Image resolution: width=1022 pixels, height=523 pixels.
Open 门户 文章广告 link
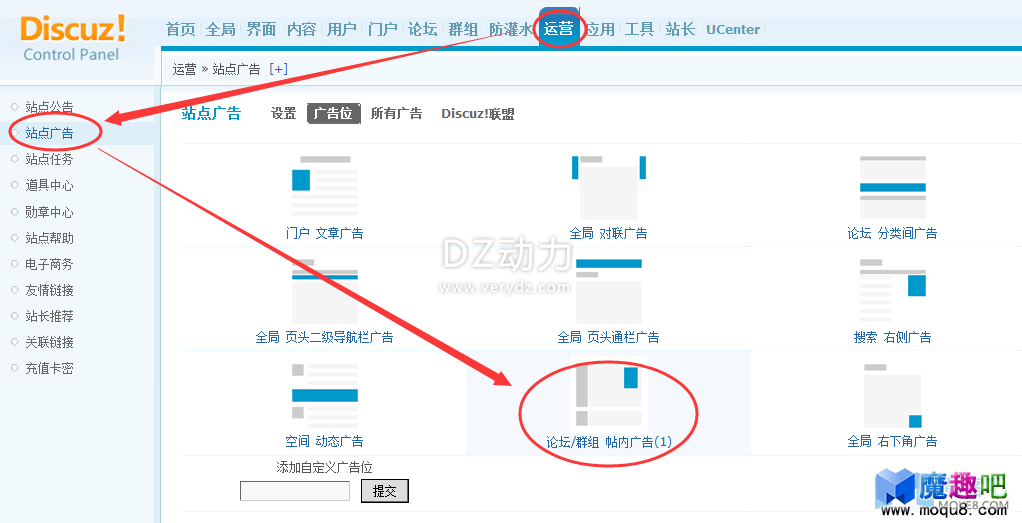coord(325,233)
